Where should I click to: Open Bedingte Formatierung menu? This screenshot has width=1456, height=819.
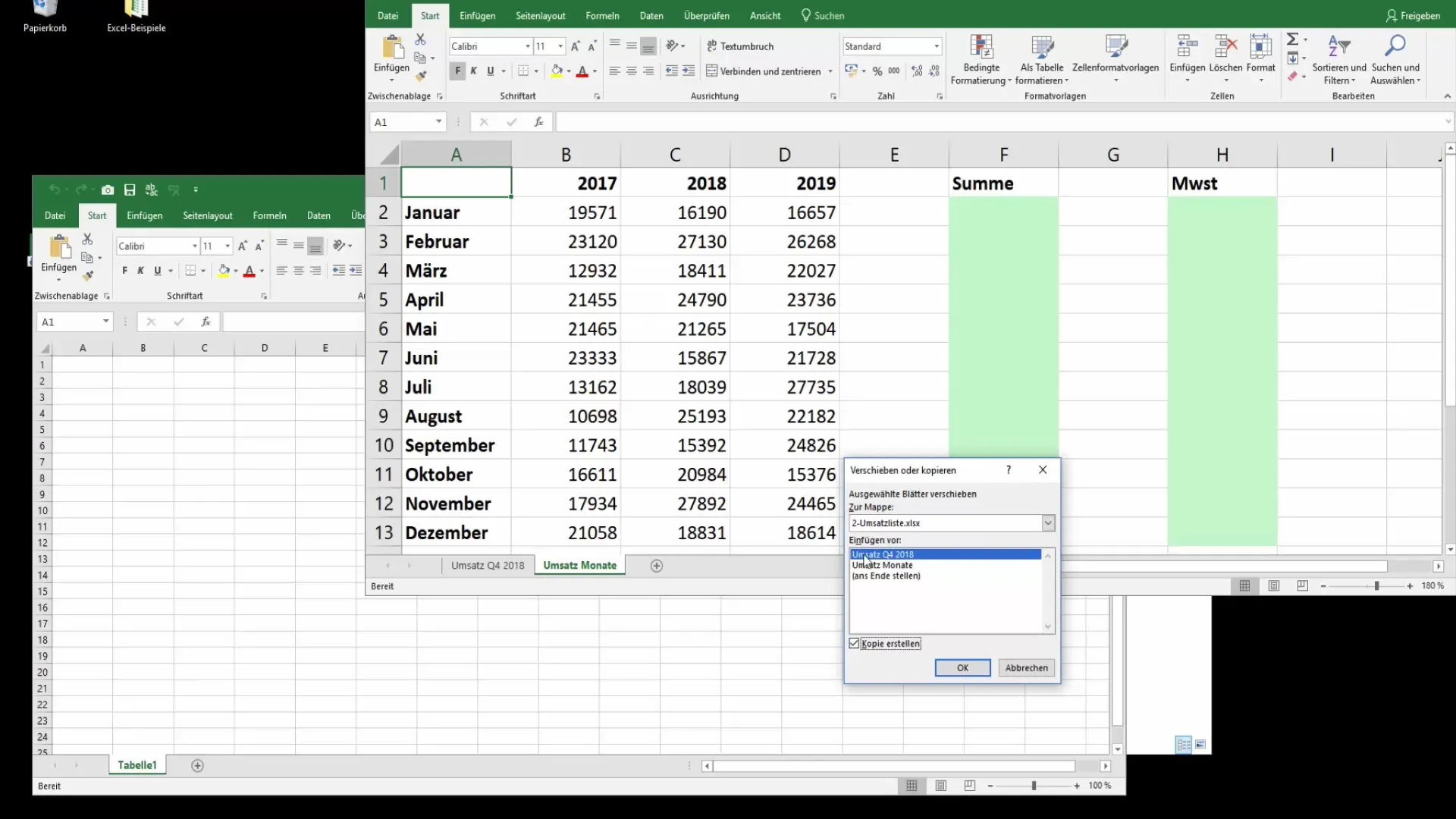(x=981, y=60)
